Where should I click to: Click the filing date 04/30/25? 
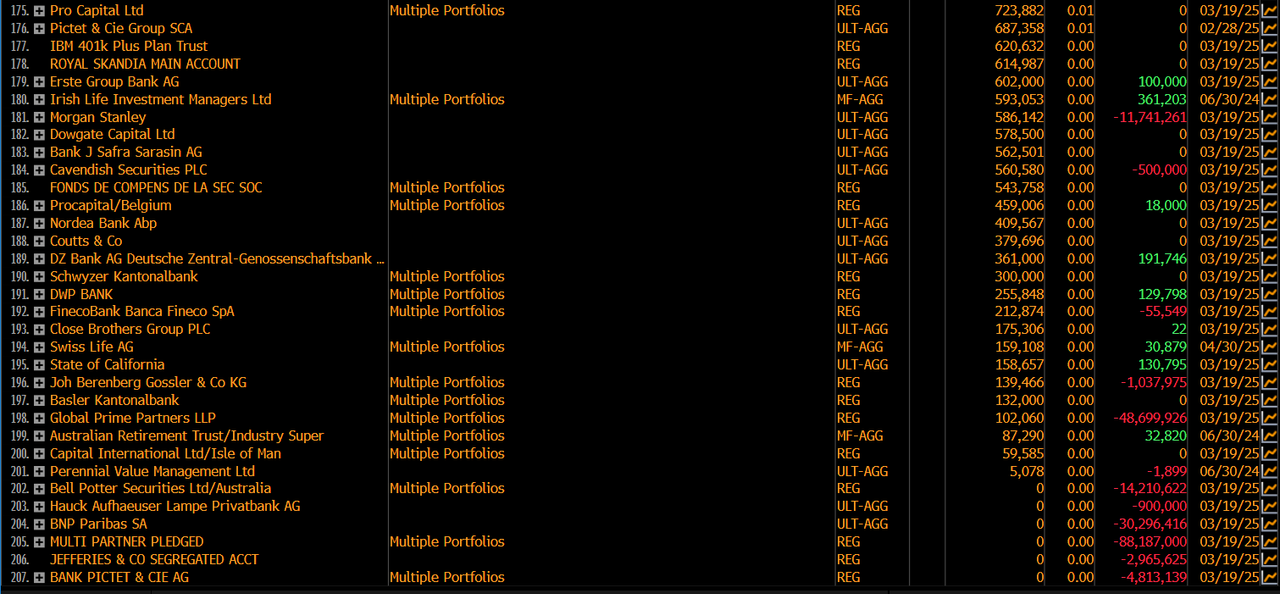[x=1229, y=348]
